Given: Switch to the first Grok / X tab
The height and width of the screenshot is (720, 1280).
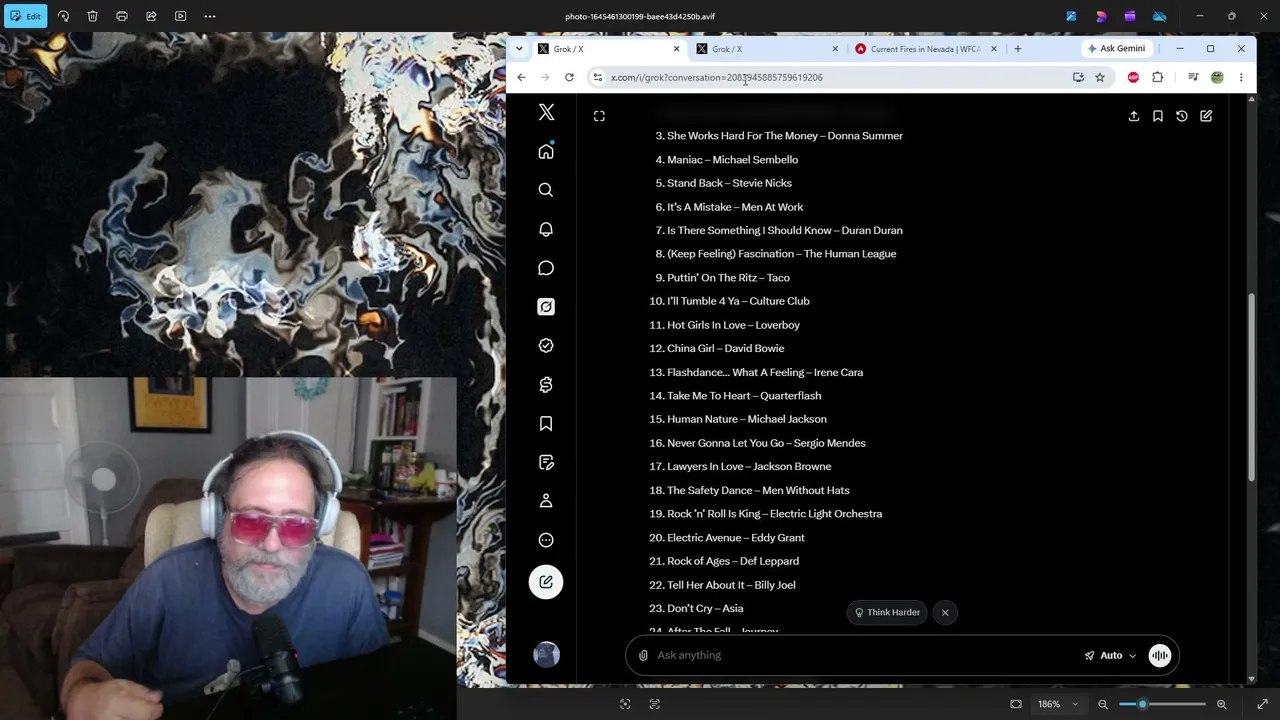Looking at the screenshot, I should pyautogui.click(x=608, y=49).
